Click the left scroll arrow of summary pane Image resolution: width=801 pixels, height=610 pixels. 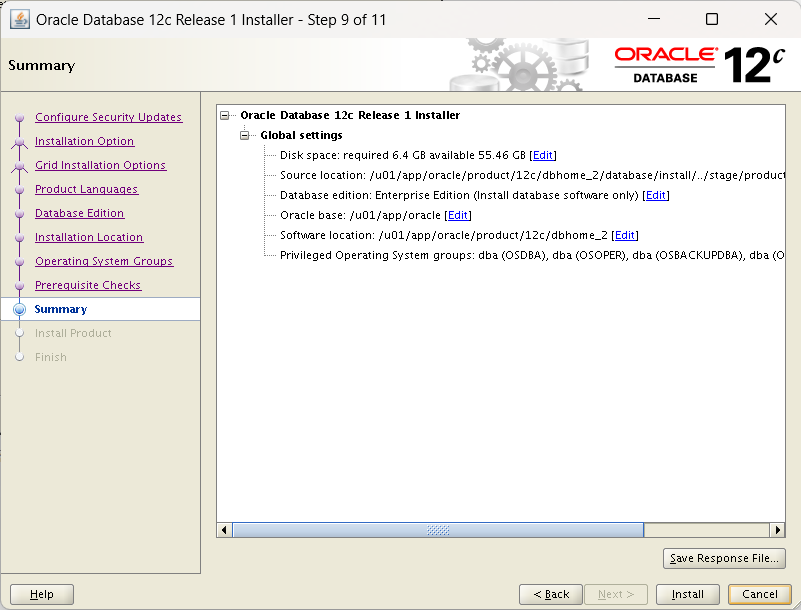(224, 530)
